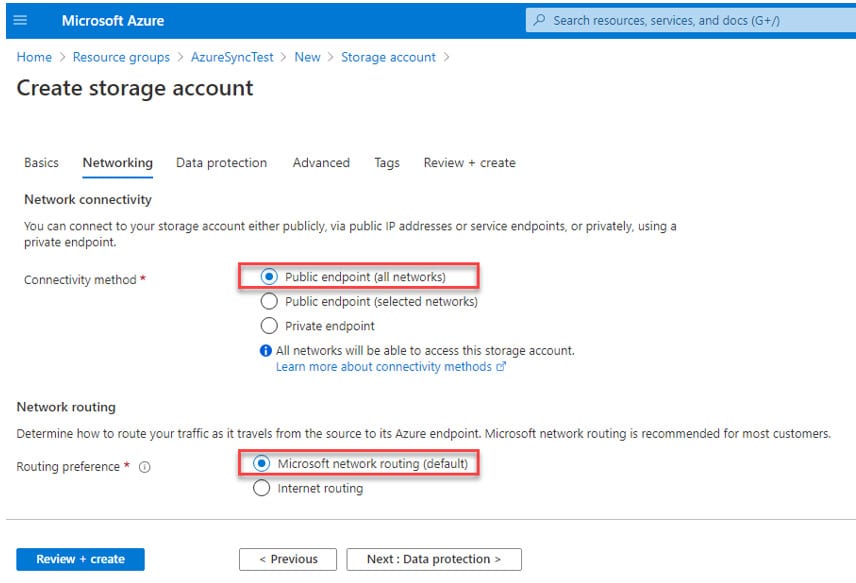856x583 pixels.
Task: Click the New breadcrumb link
Action: [307, 57]
